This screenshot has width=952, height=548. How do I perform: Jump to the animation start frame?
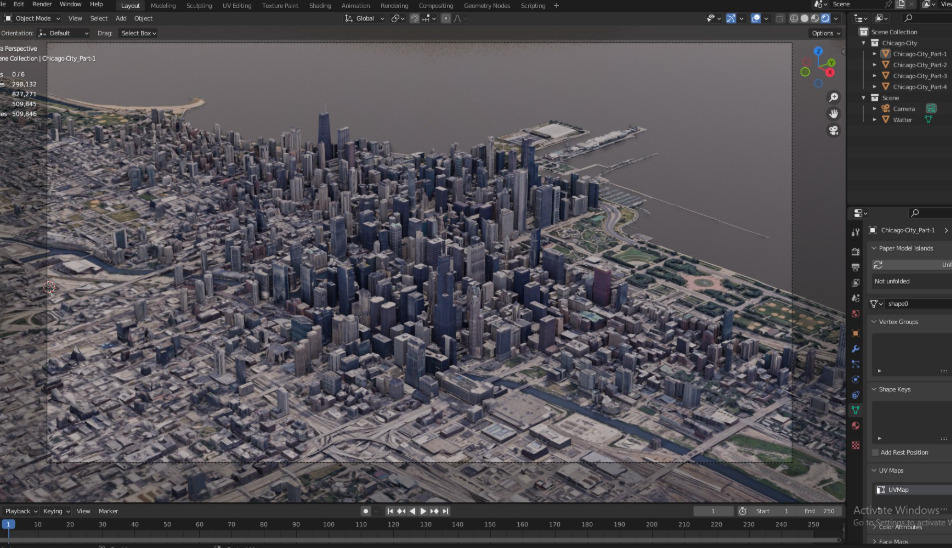coord(390,512)
